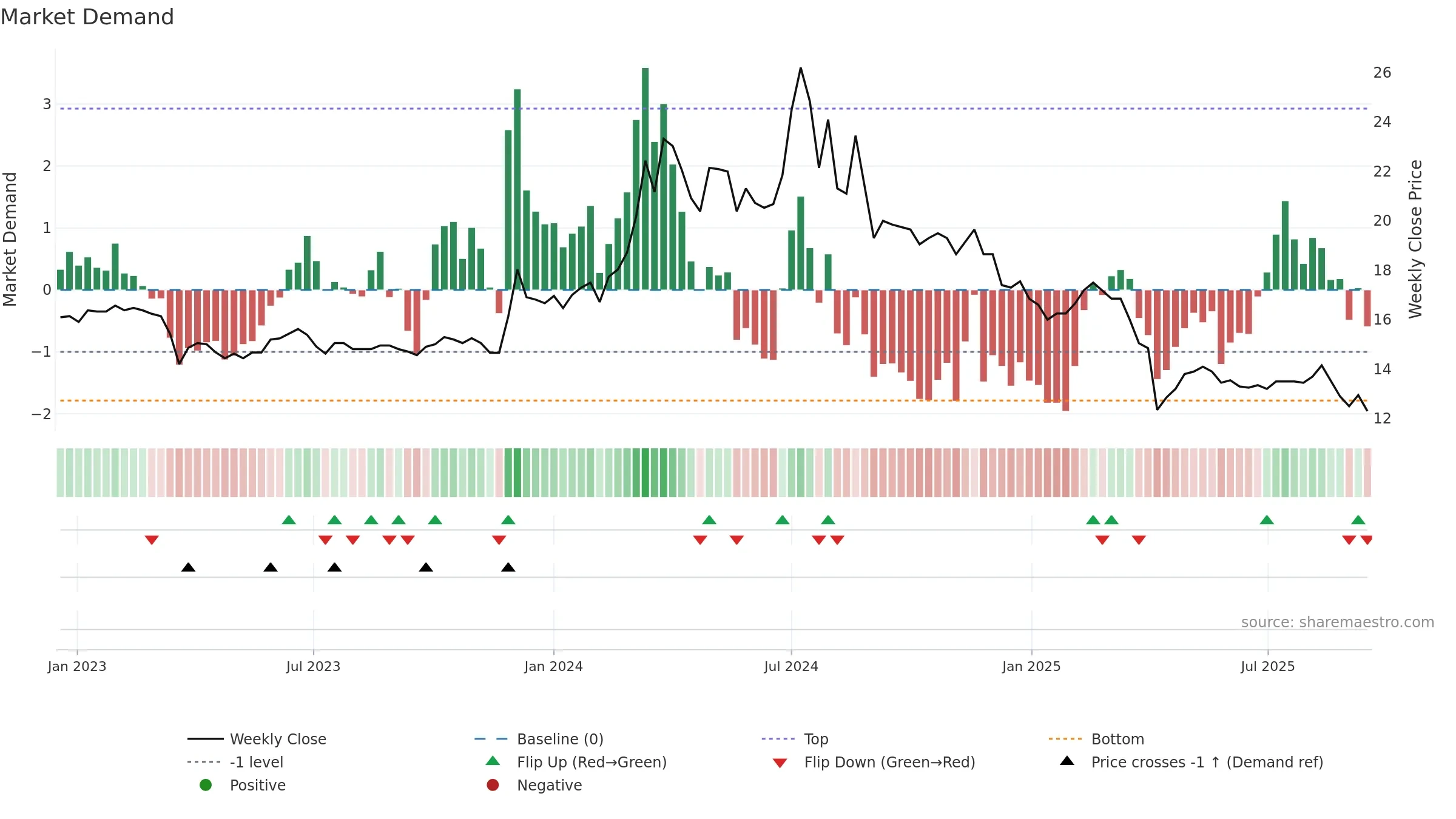Click the Jul 2023 axis label
This screenshot has width=1456, height=819.
(x=313, y=666)
